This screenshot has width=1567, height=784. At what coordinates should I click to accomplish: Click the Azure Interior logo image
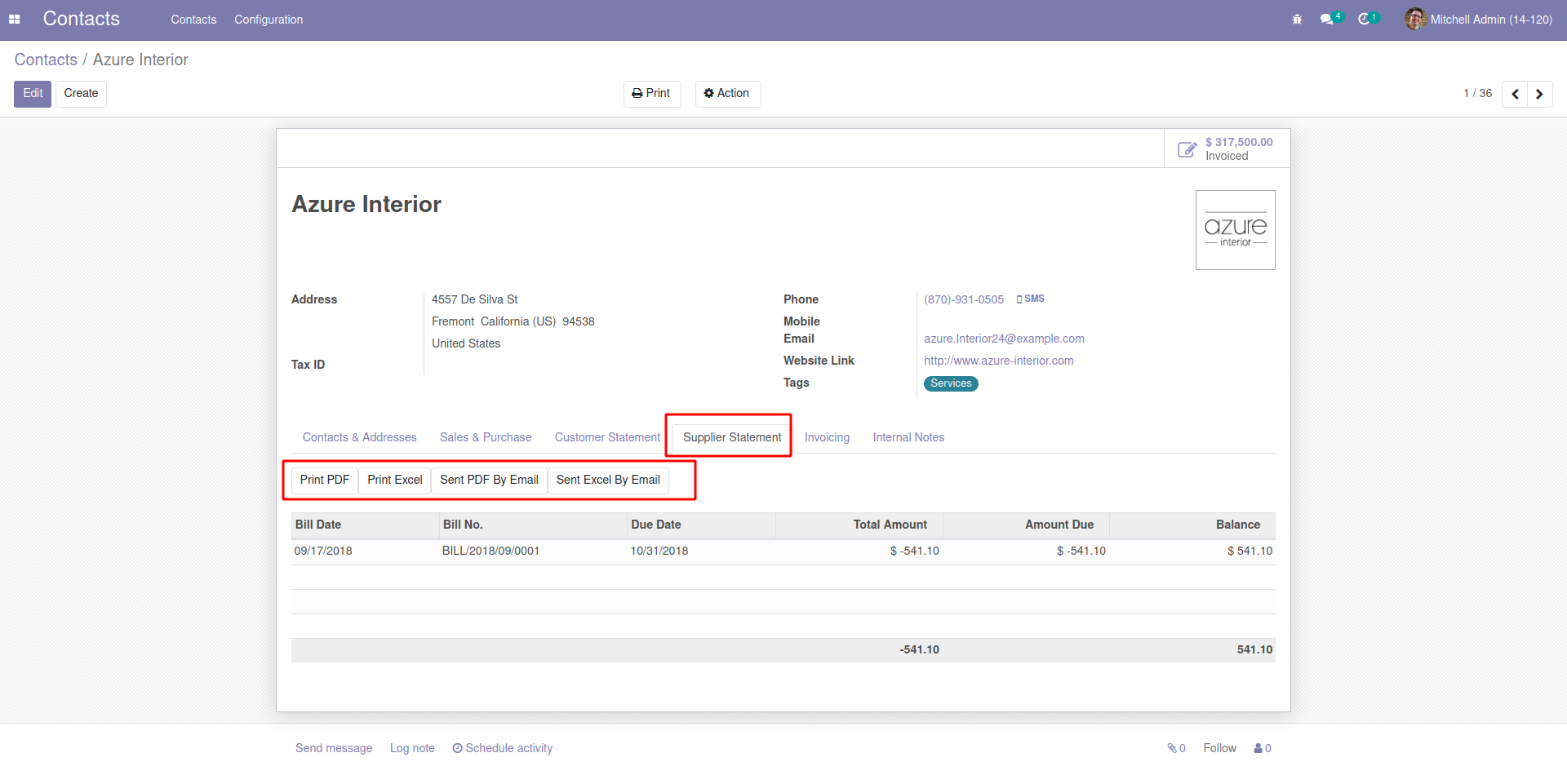click(1235, 230)
